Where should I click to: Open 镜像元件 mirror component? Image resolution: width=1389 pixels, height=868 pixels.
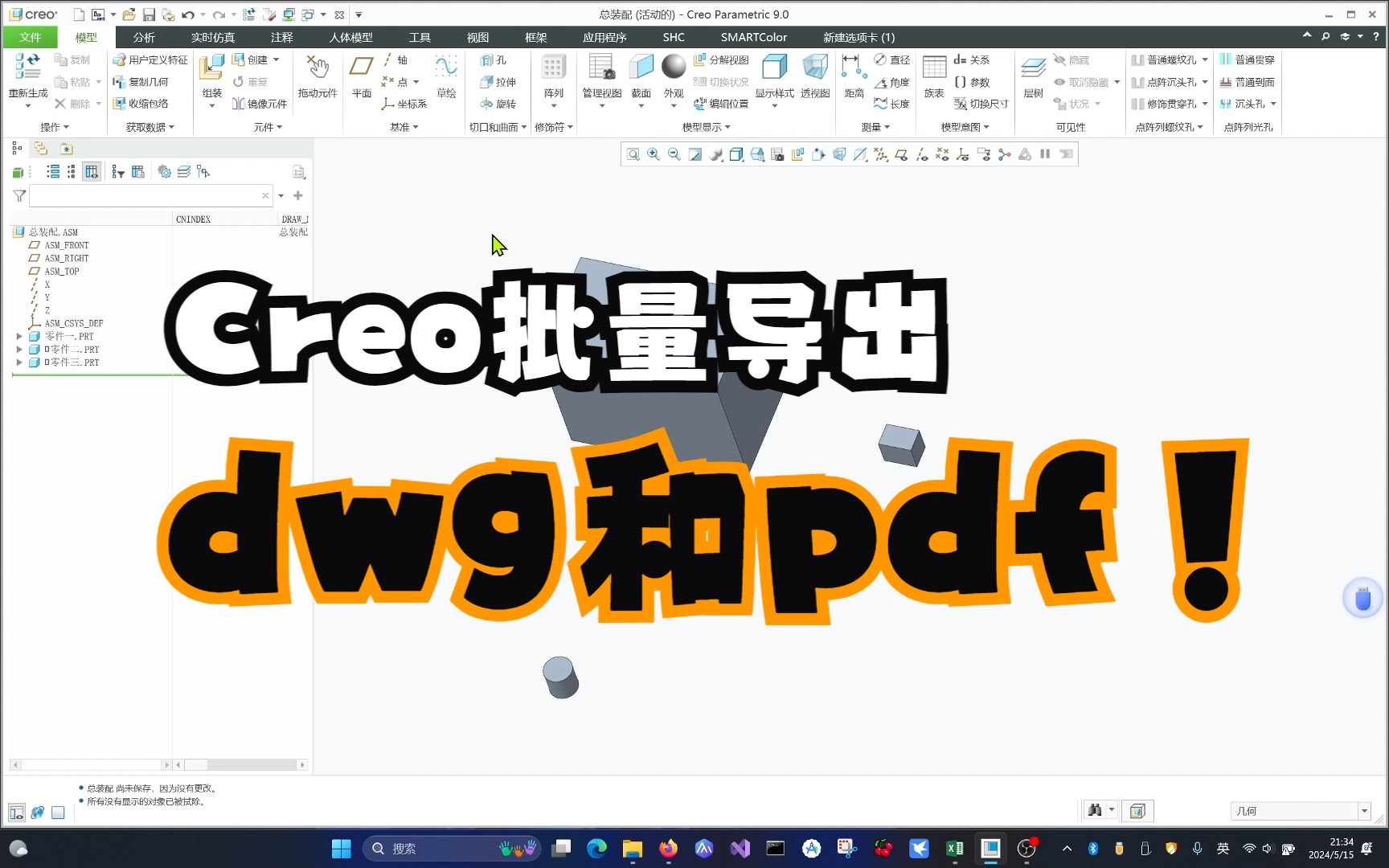[x=260, y=104]
